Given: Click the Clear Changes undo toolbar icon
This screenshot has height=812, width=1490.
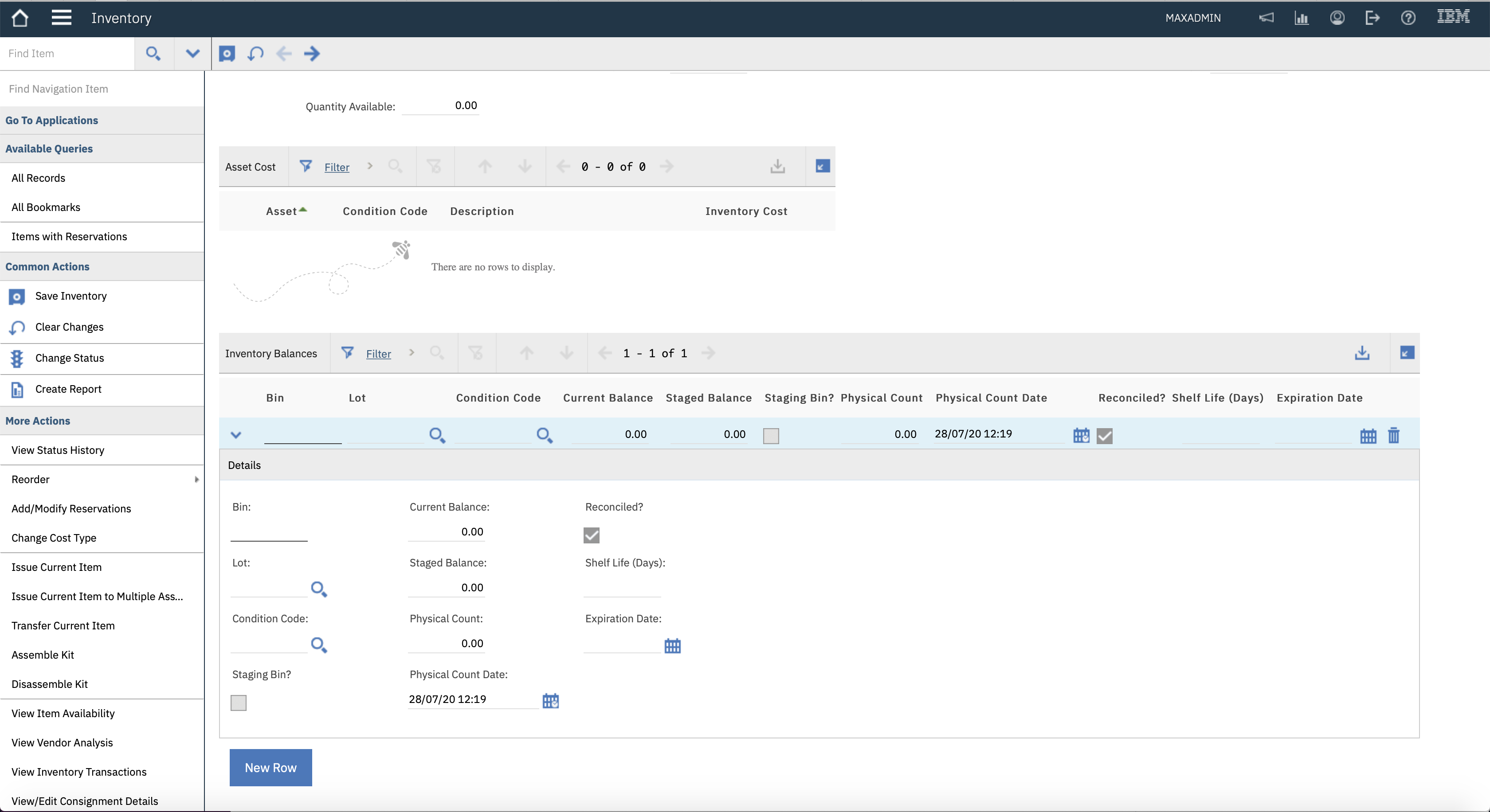Looking at the screenshot, I should (x=255, y=54).
